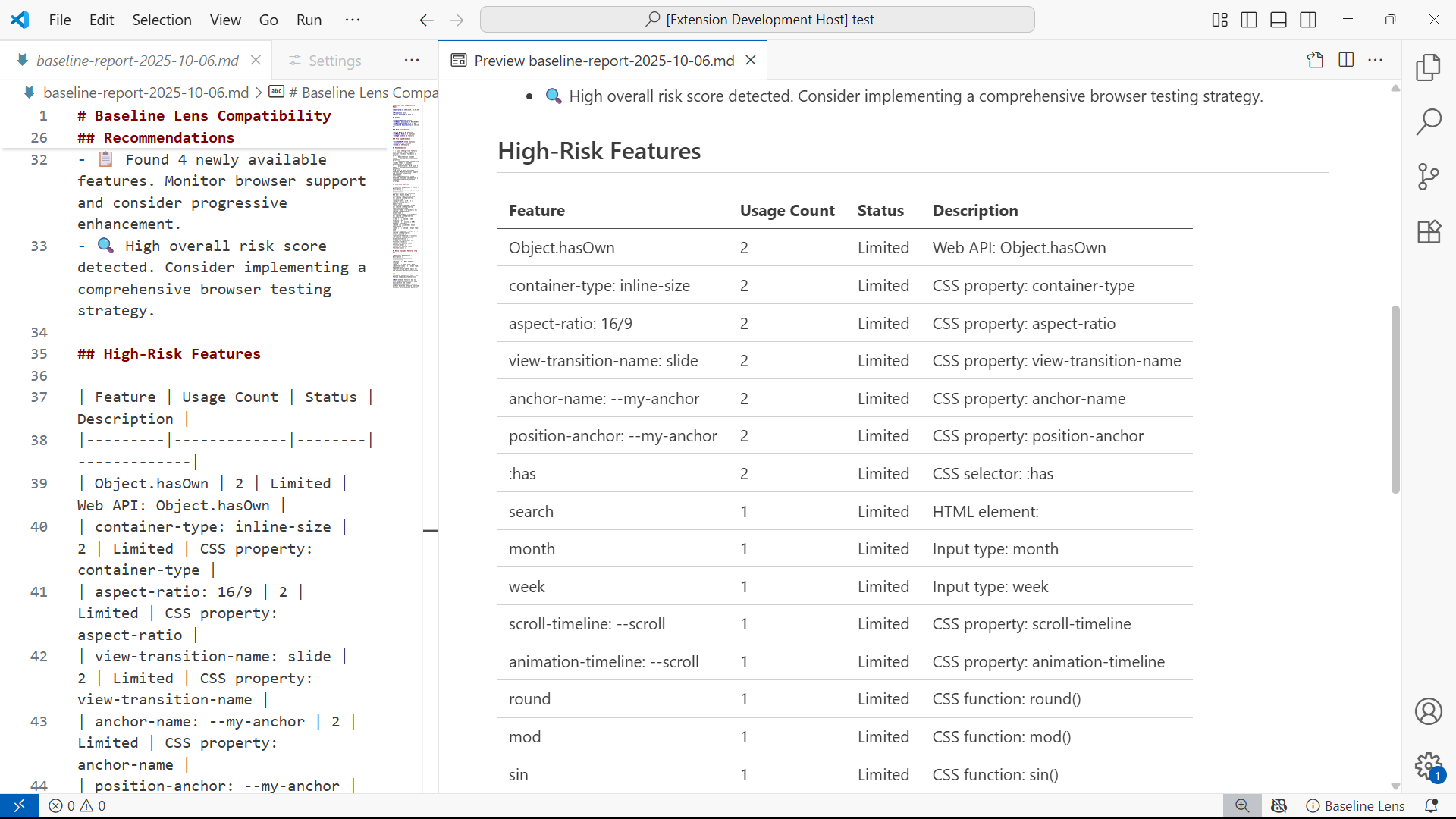1456x819 pixels.
Task: Open the Extensions view
Action: (x=1429, y=232)
